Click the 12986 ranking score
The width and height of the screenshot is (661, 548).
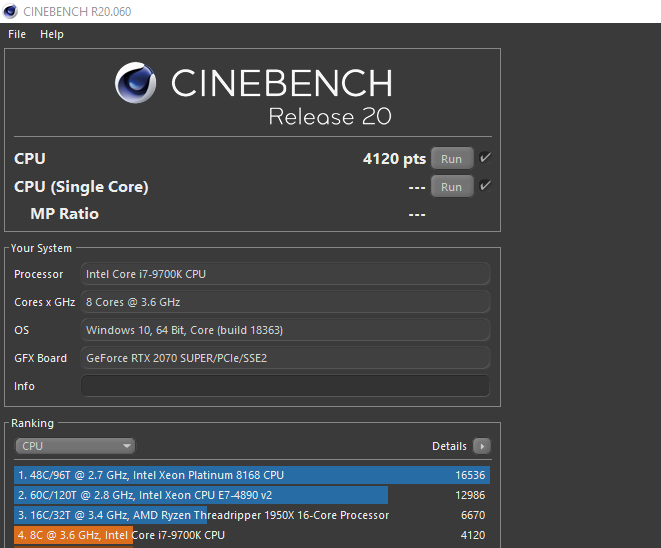pos(470,495)
